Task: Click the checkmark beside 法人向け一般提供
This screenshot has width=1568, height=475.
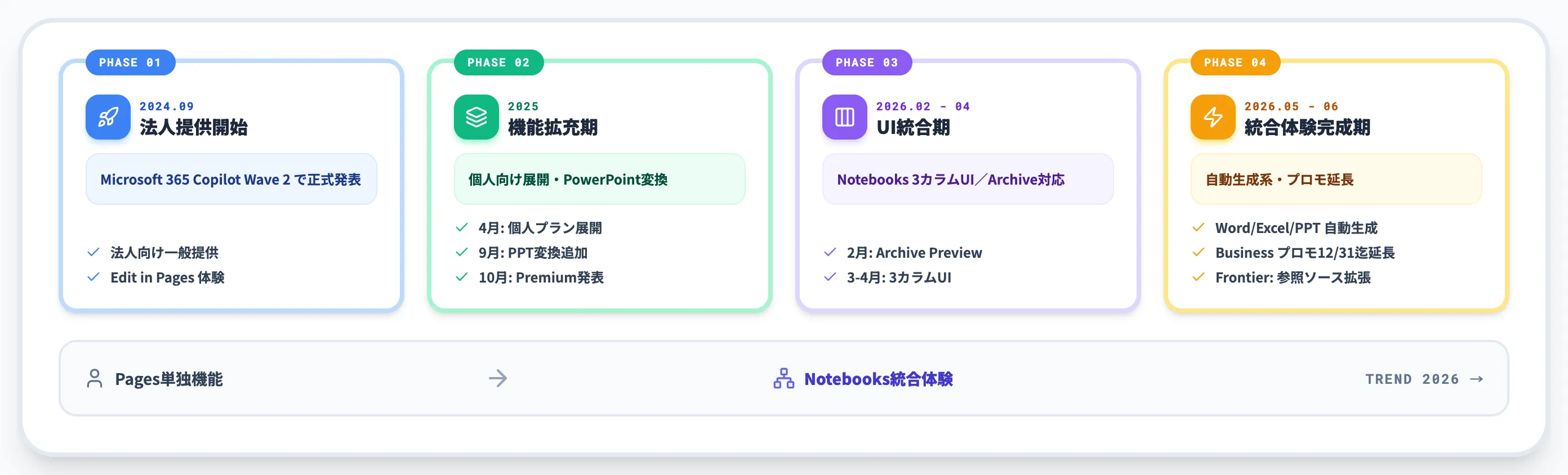Action: [x=93, y=252]
